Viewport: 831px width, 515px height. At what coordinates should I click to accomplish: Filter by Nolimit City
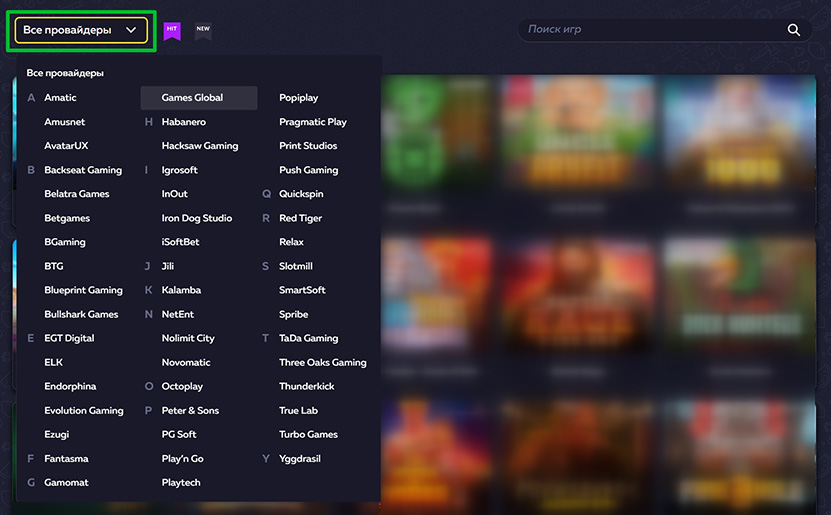coord(188,338)
